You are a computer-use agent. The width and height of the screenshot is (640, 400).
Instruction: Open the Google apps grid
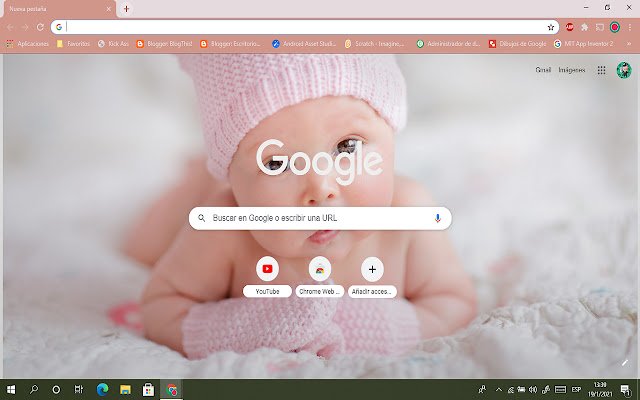pyautogui.click(x=601, y=70)
